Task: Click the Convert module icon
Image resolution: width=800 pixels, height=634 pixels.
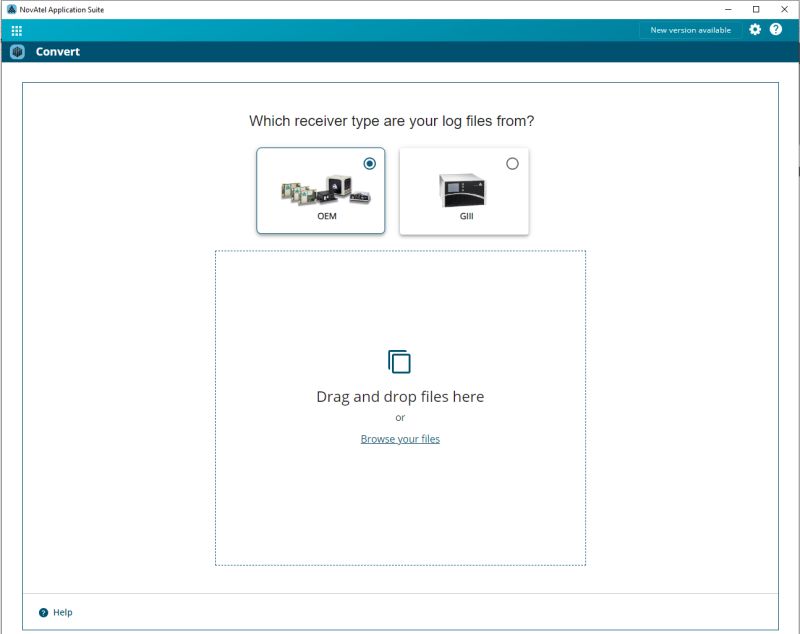Action: (17, 52)
